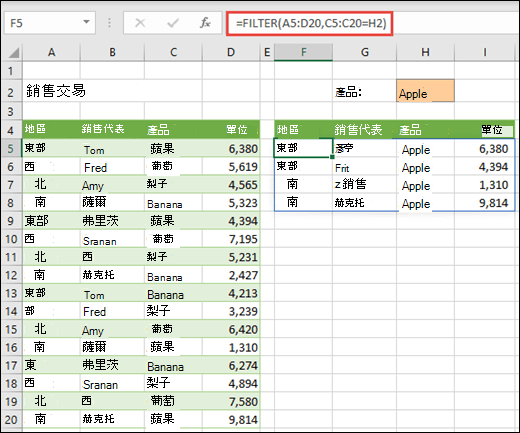Open the Insert Function fx dialog
Viewport: 520px width, 433px height.
[x=205, y=23]
